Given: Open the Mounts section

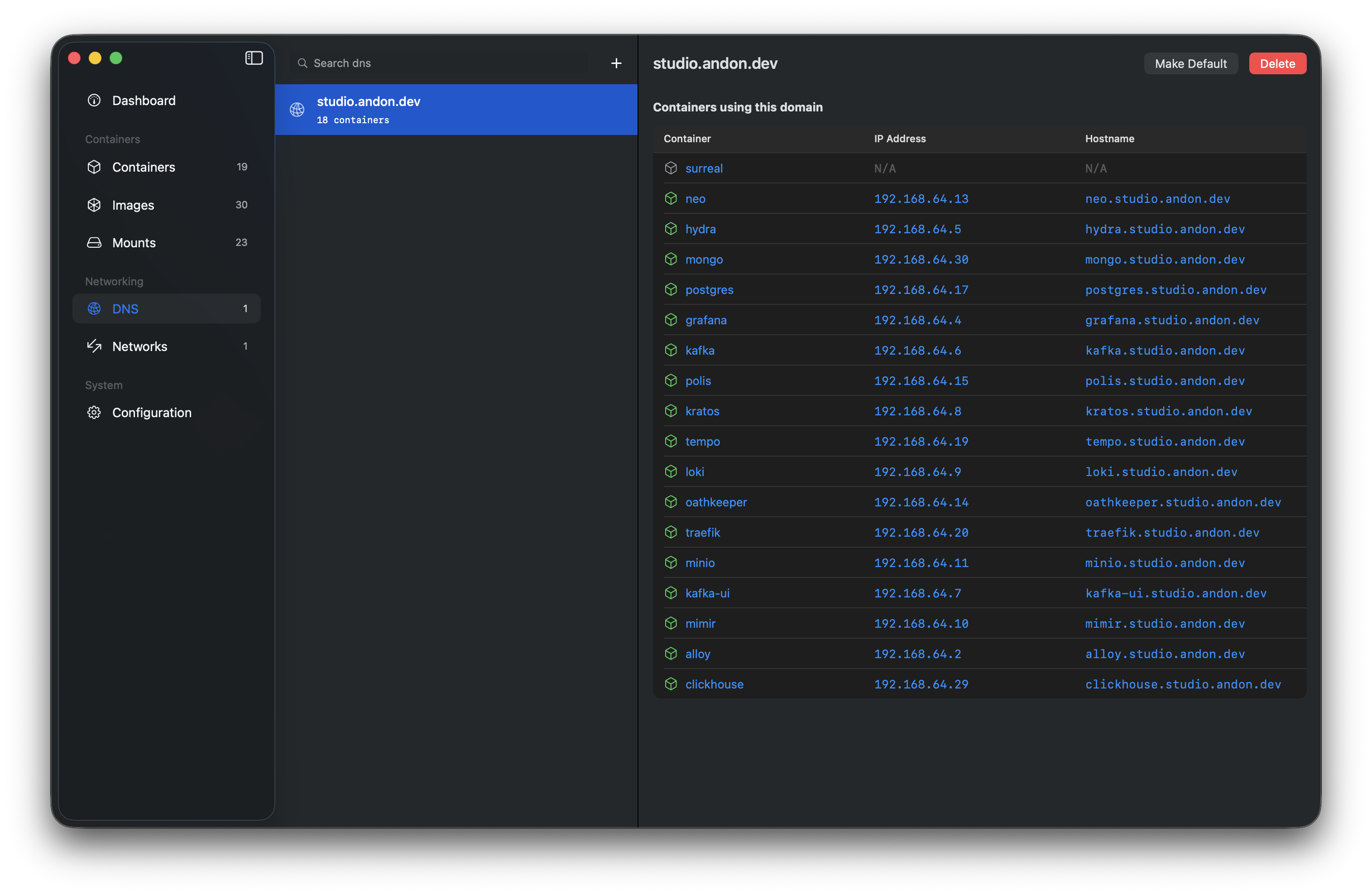Looking at the screenshot, I should pos(167,243).
